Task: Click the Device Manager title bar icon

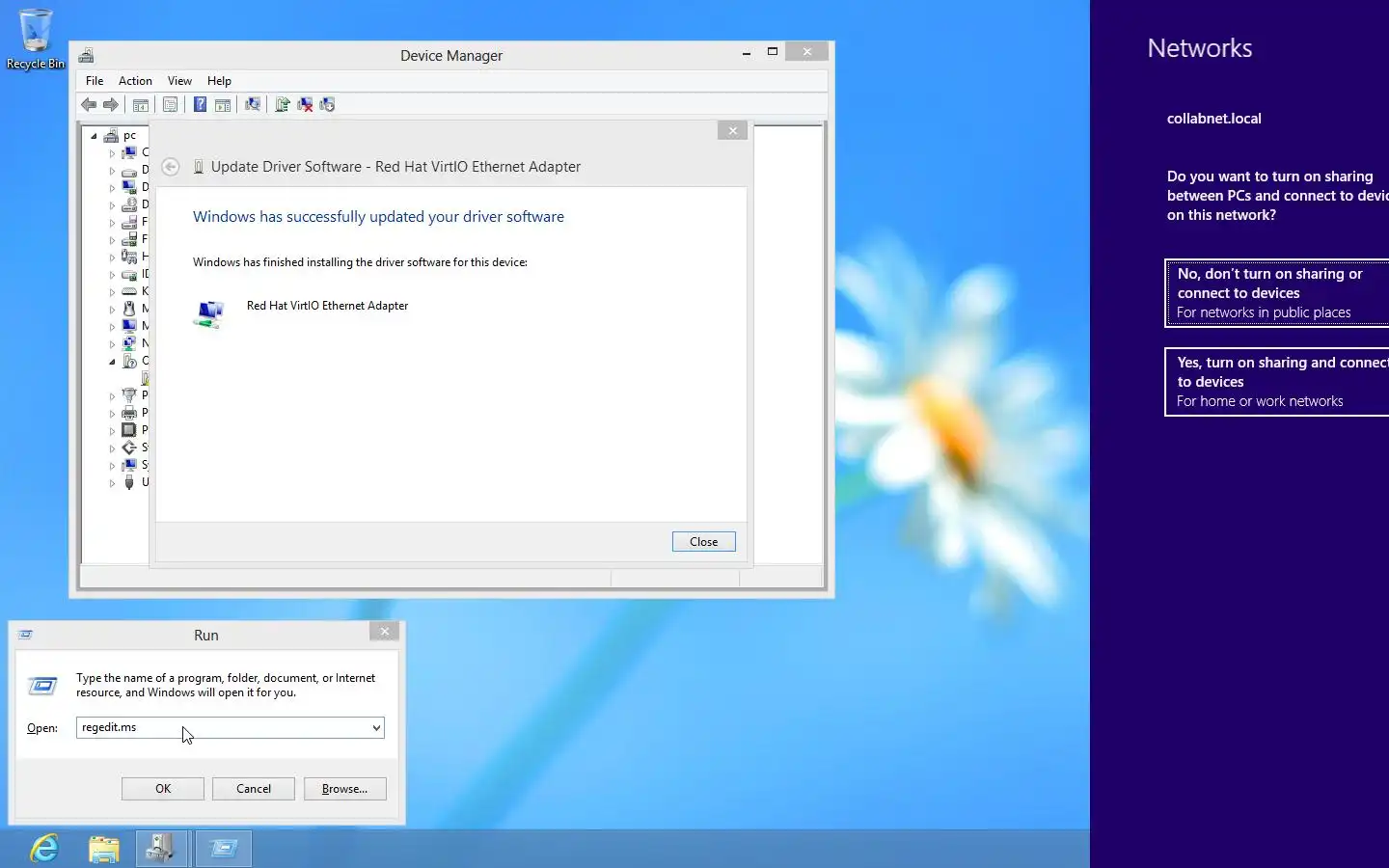Action: point(87,55)
